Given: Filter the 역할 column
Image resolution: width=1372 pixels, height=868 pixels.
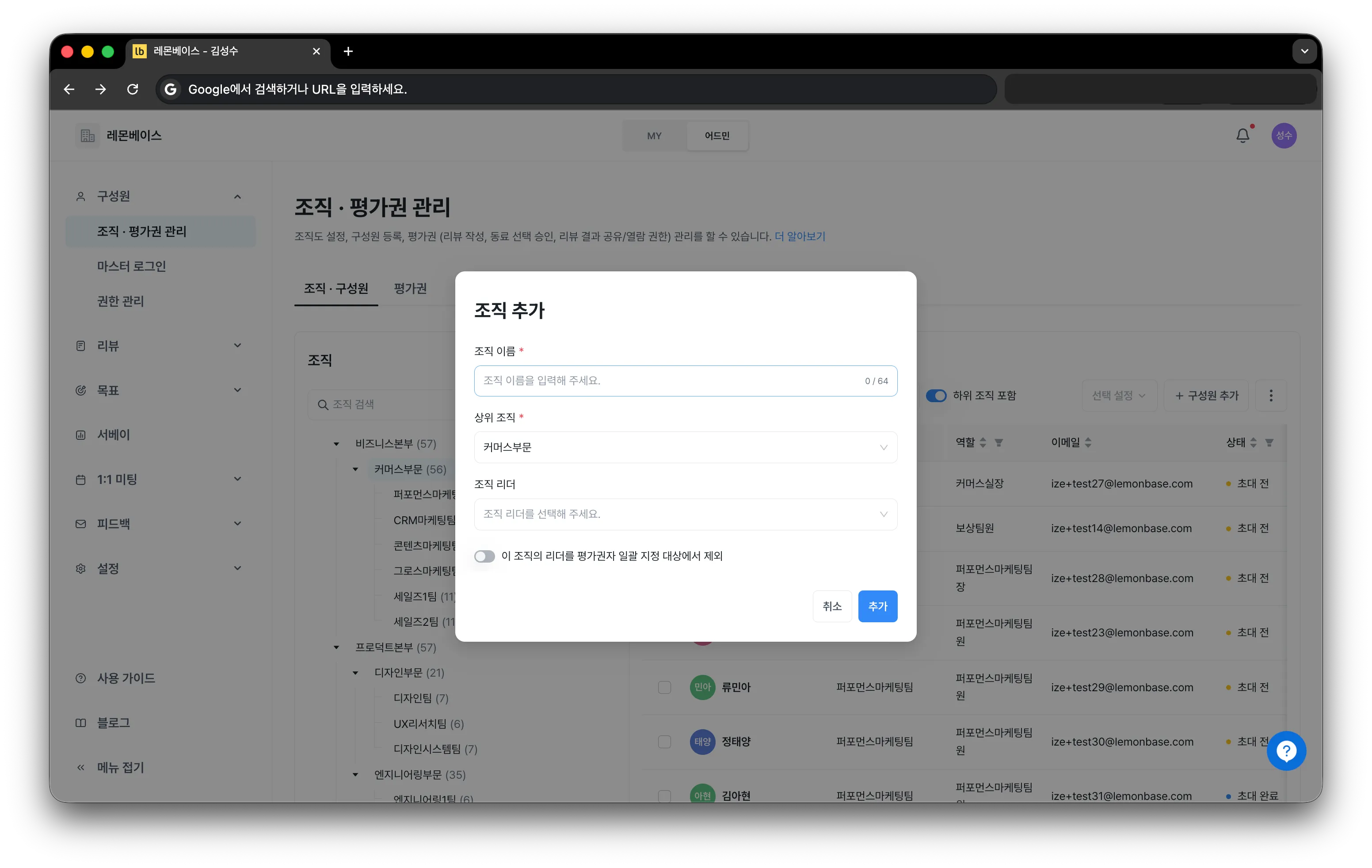Looking at the screenshot, I should [x=998, y=442].
